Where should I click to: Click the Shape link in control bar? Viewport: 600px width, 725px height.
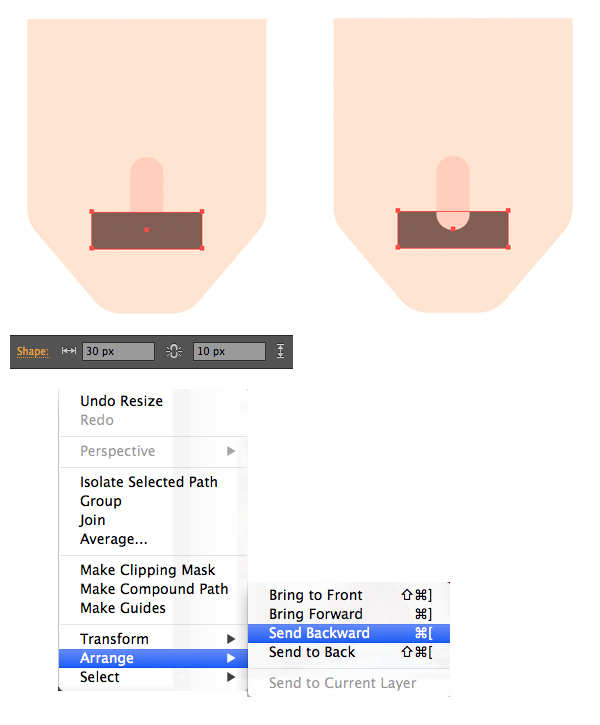[x=32, y=351]
